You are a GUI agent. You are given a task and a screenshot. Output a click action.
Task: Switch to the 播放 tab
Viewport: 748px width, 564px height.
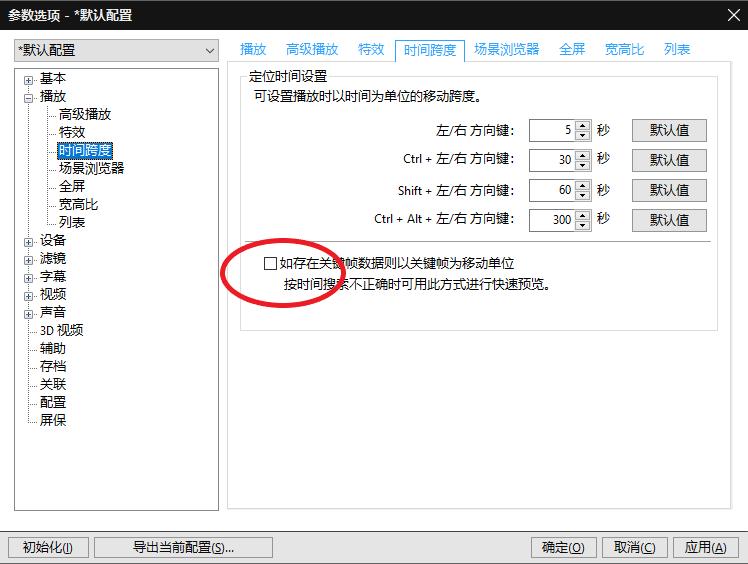click(253, 49)
